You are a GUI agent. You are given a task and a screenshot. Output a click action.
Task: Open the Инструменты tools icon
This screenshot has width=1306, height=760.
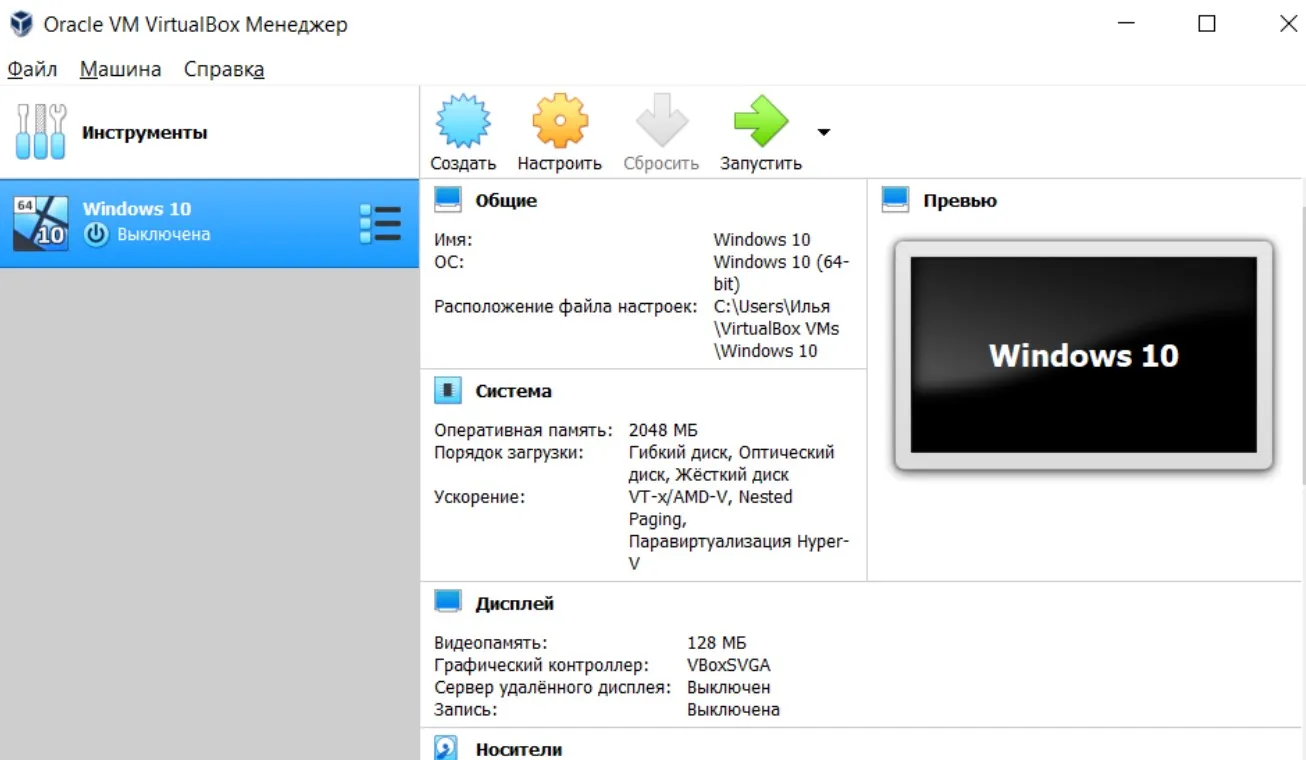point(41,132)
